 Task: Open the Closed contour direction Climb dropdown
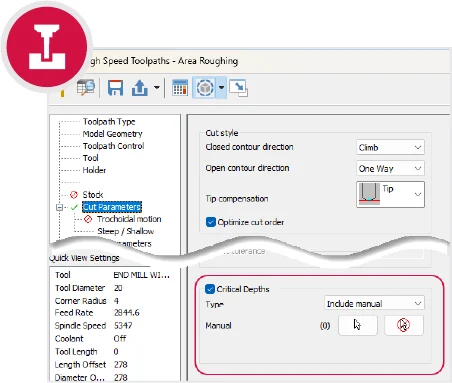point(390,147)
